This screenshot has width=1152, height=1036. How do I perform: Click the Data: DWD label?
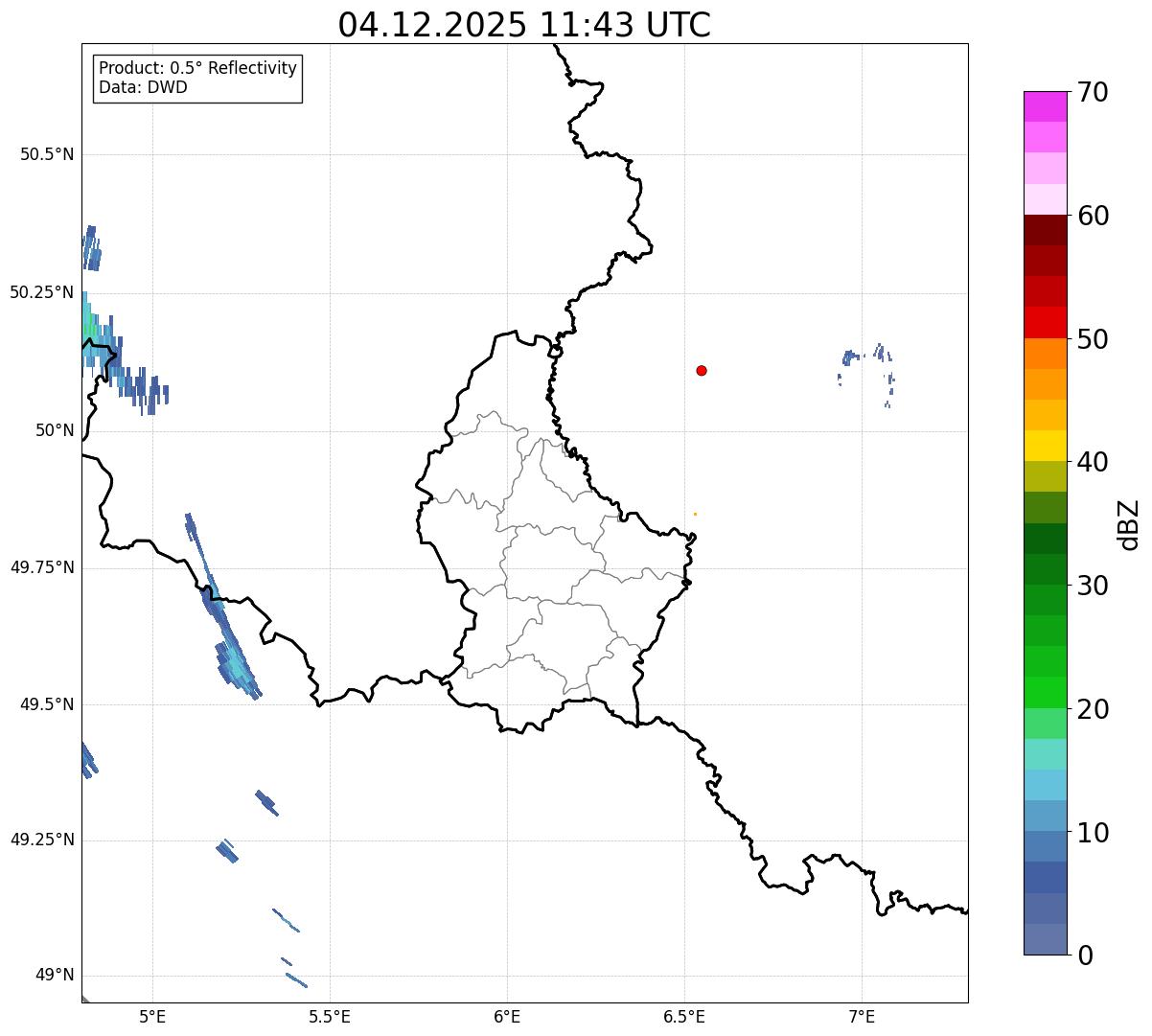[143, 87]
